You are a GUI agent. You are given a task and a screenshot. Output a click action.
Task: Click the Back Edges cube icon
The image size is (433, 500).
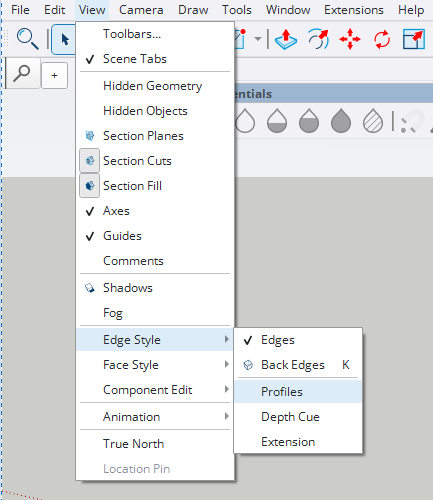[248, 365]
